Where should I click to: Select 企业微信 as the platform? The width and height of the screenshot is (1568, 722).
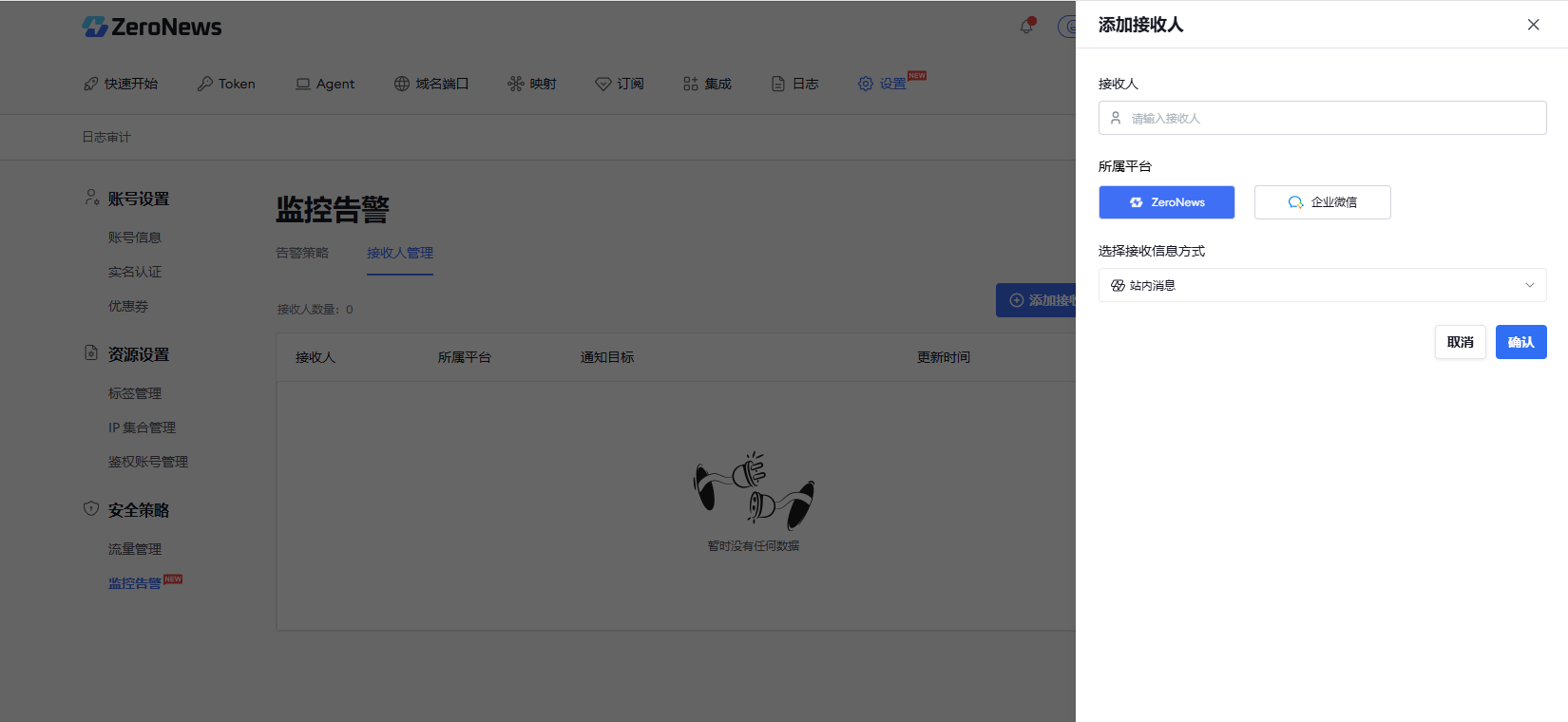coord(1322,202)
